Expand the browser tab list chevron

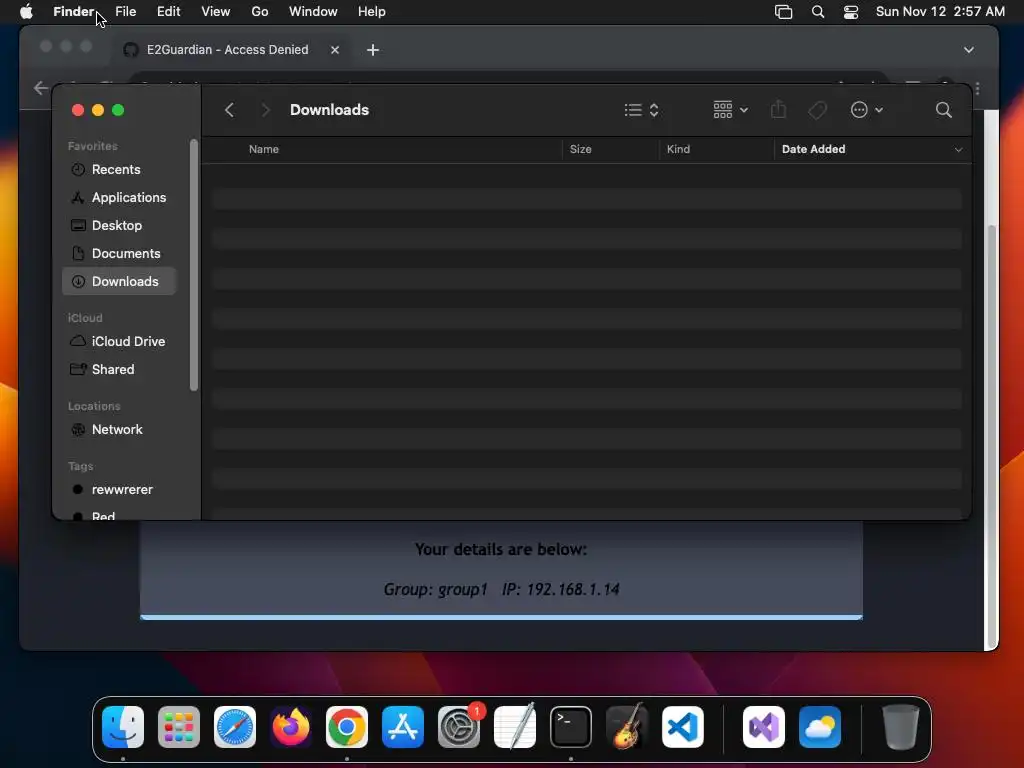[x=968, y=50]
